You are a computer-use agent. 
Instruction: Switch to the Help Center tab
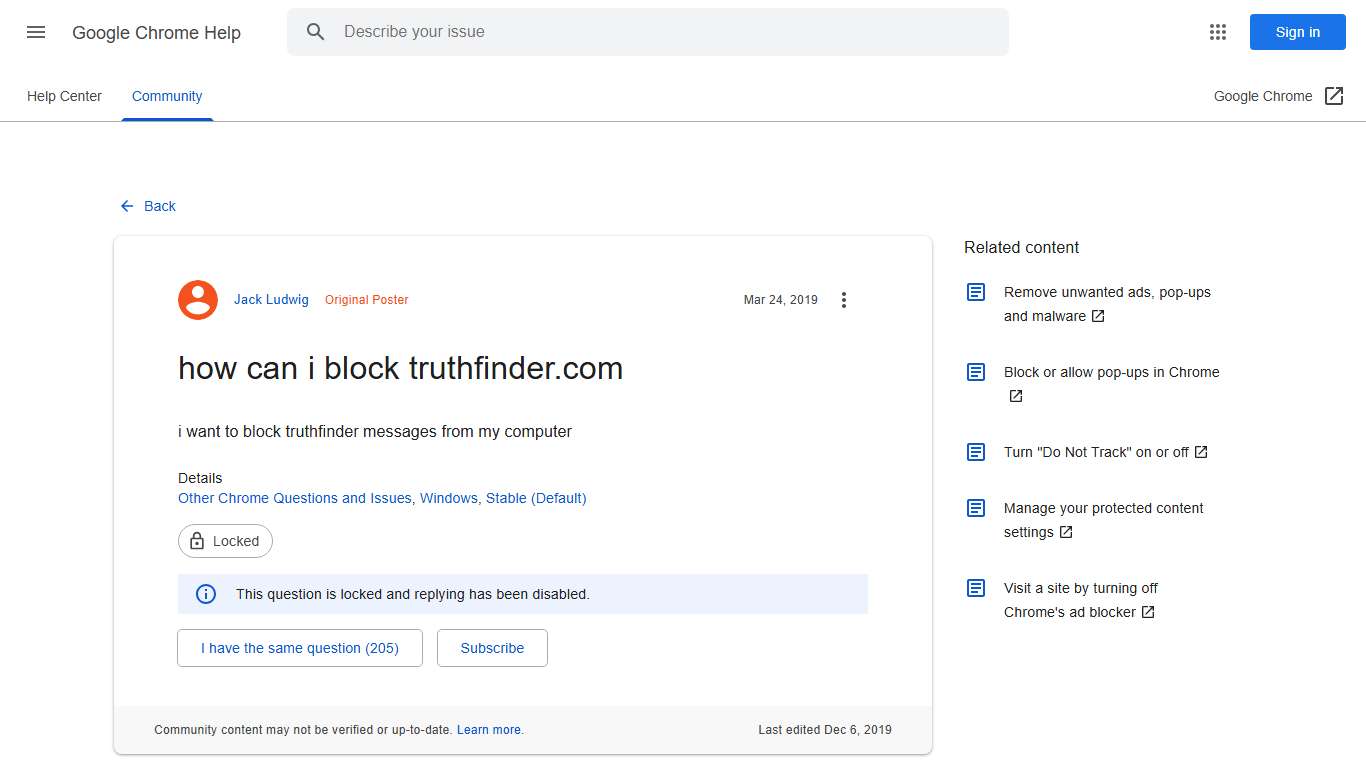coord(64,96)
